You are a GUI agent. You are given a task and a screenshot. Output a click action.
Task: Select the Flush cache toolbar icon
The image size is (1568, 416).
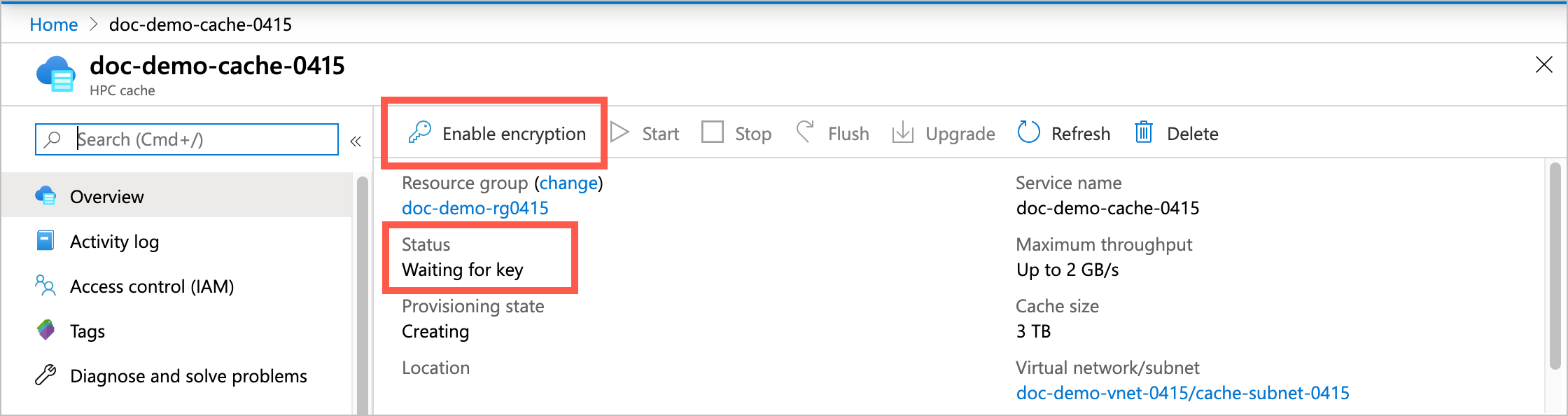click(x=806, y=132)
